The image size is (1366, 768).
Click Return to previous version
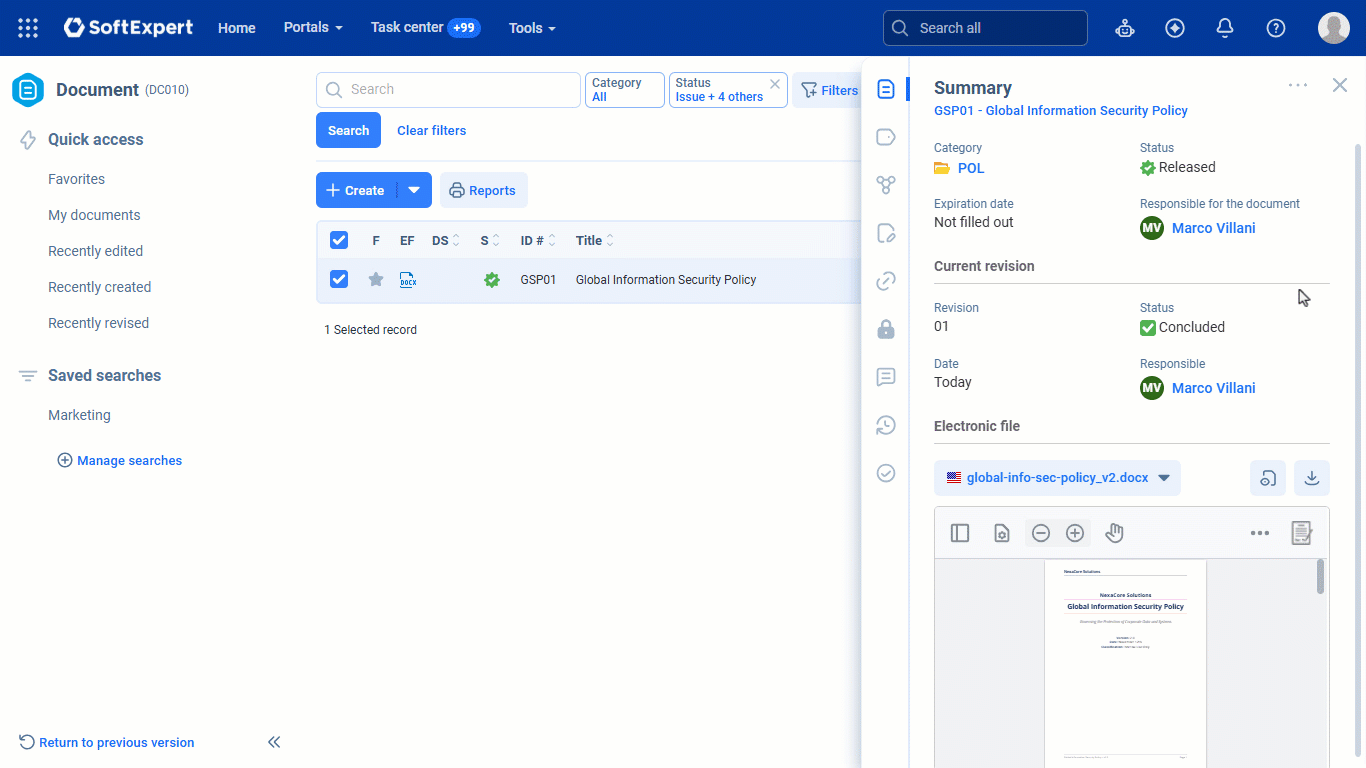[107, 742]
